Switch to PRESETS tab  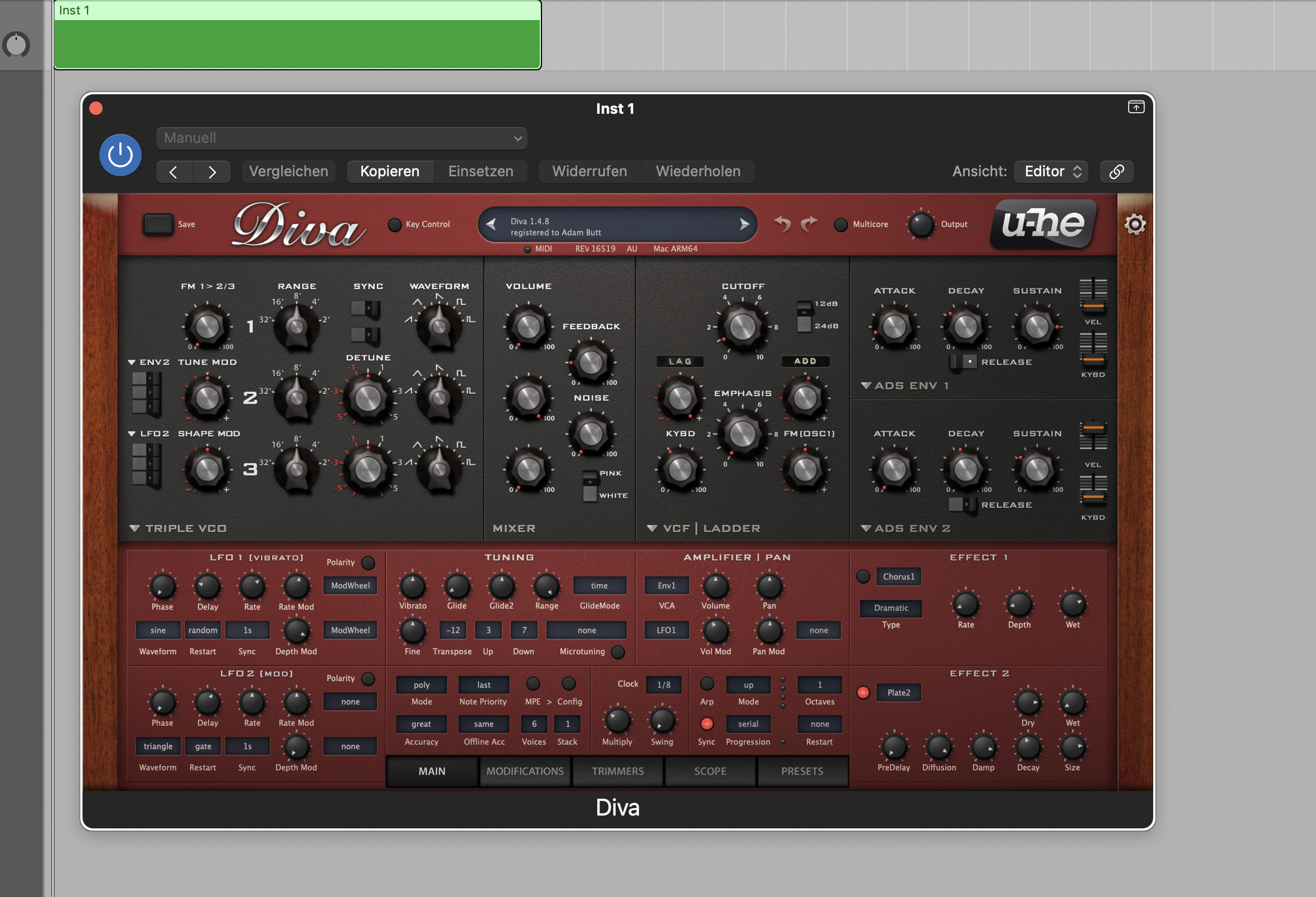click(x=802, y=771)
